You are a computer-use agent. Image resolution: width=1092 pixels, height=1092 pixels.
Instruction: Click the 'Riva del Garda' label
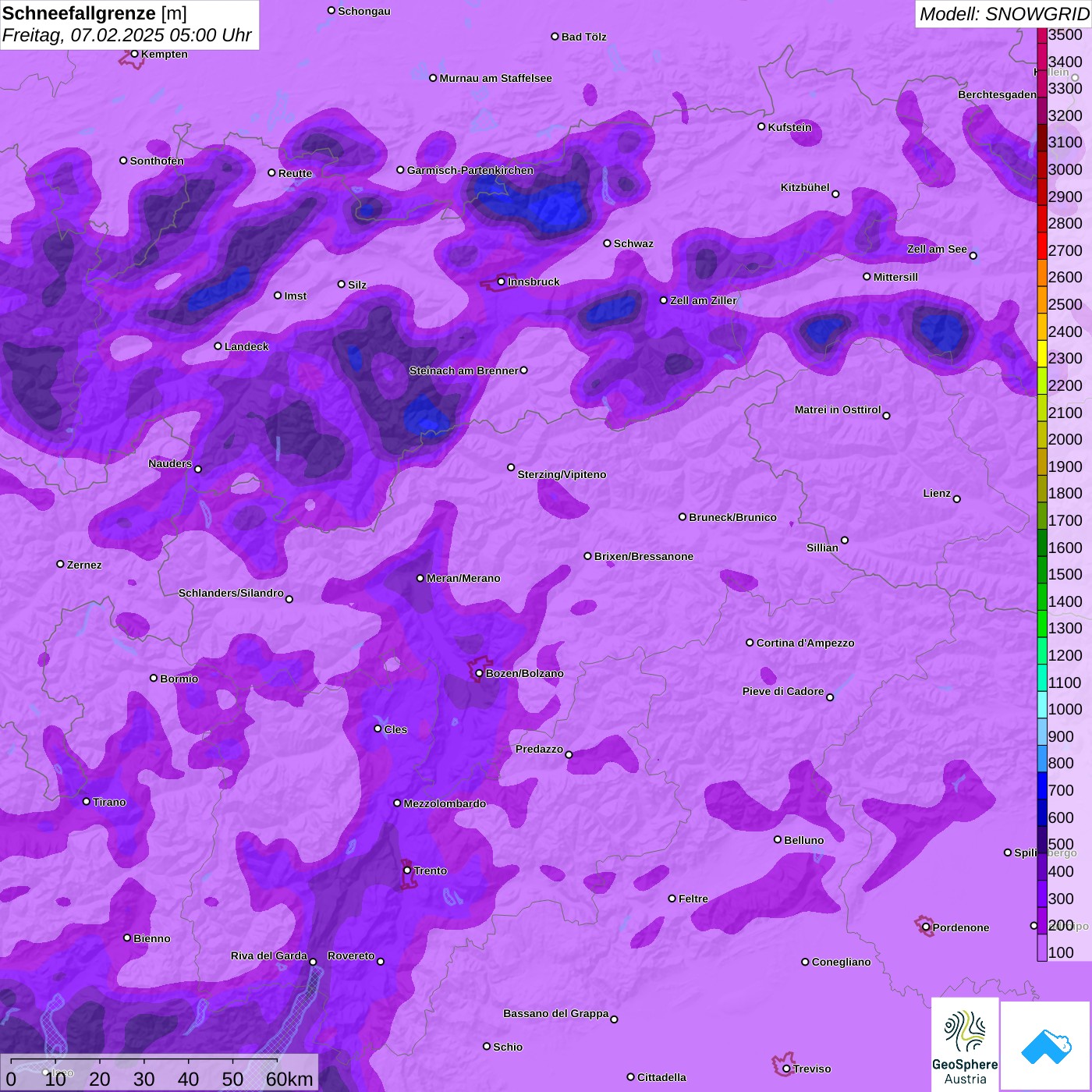tap(269, 955)
